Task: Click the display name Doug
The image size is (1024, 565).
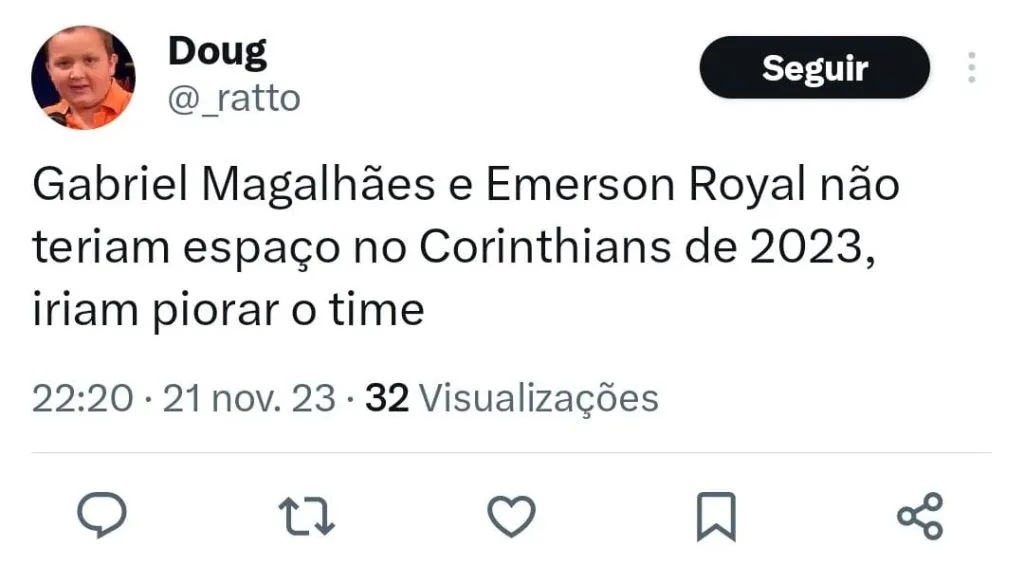Action: point(217,51)
